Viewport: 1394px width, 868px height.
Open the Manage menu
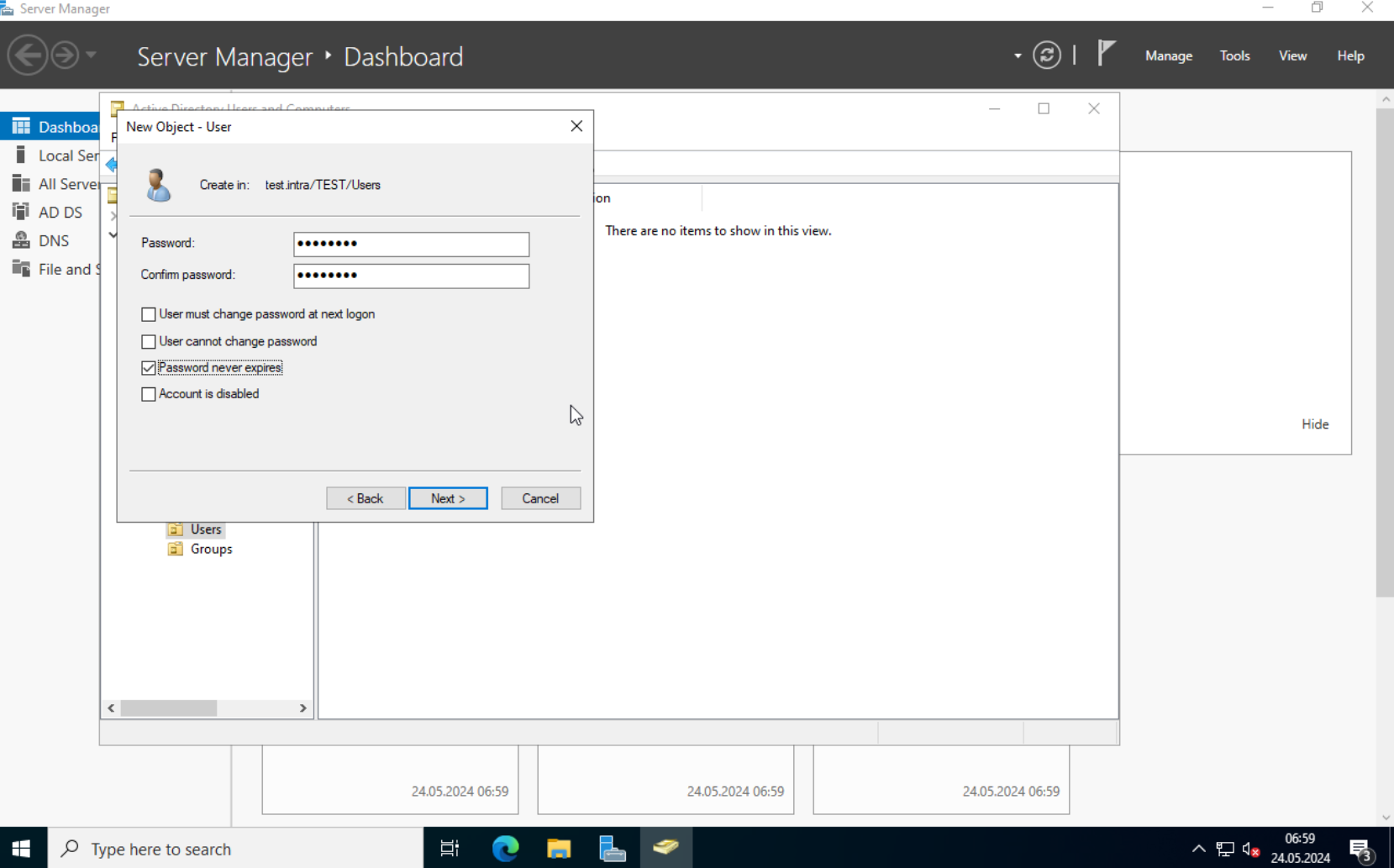click(1168, 55)
